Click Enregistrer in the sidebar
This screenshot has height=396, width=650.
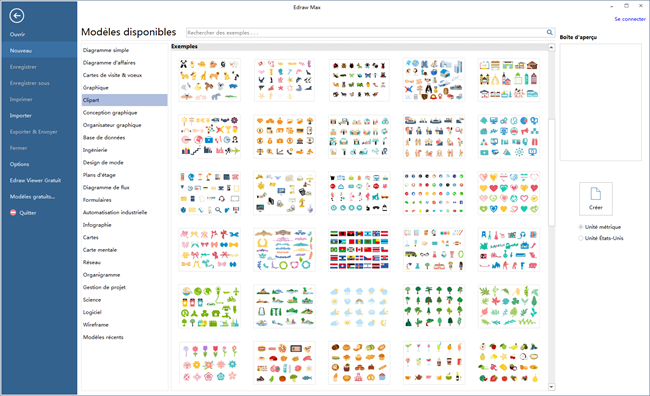pyautogui.click(x=23, y=67)
